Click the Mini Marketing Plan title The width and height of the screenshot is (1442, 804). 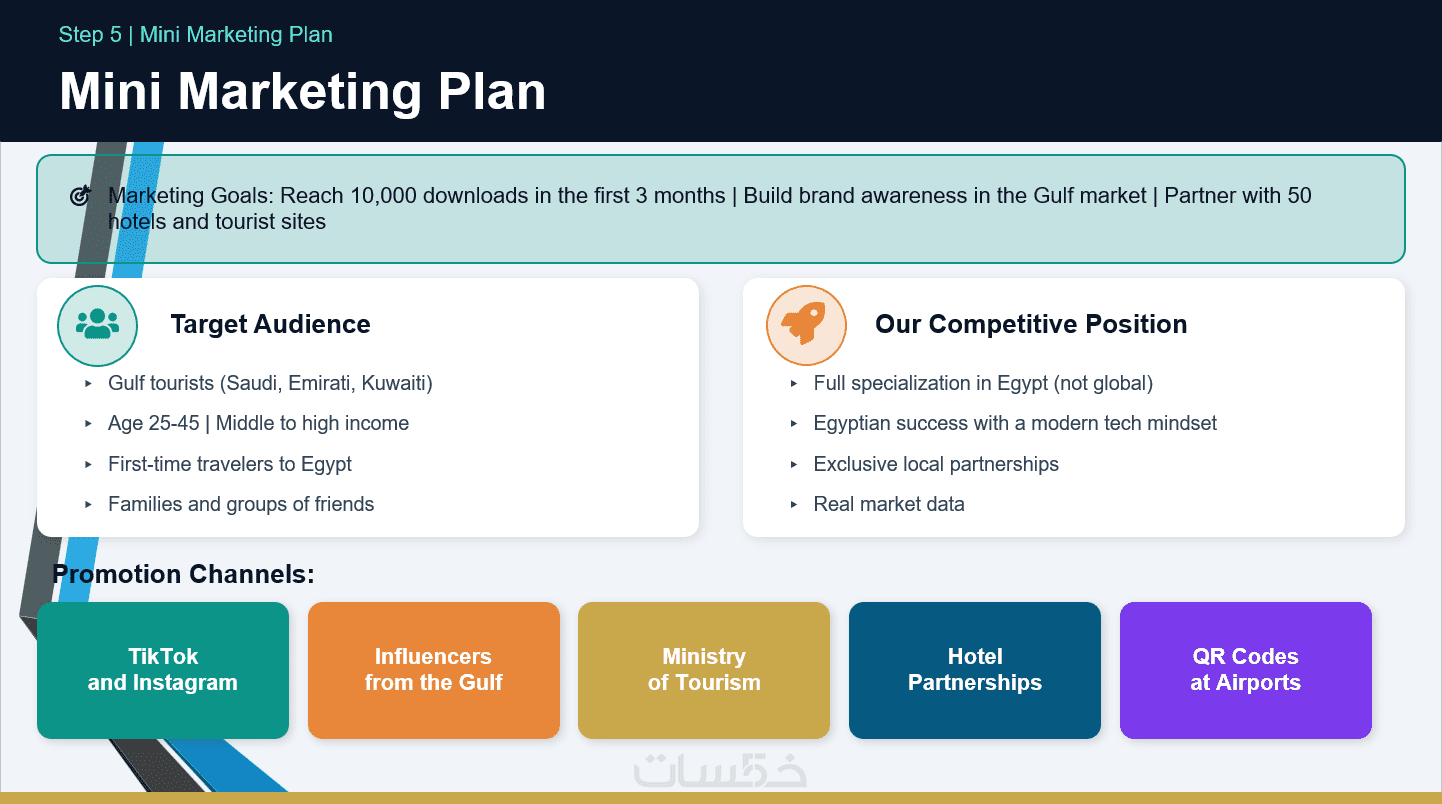tap(303, 92)
